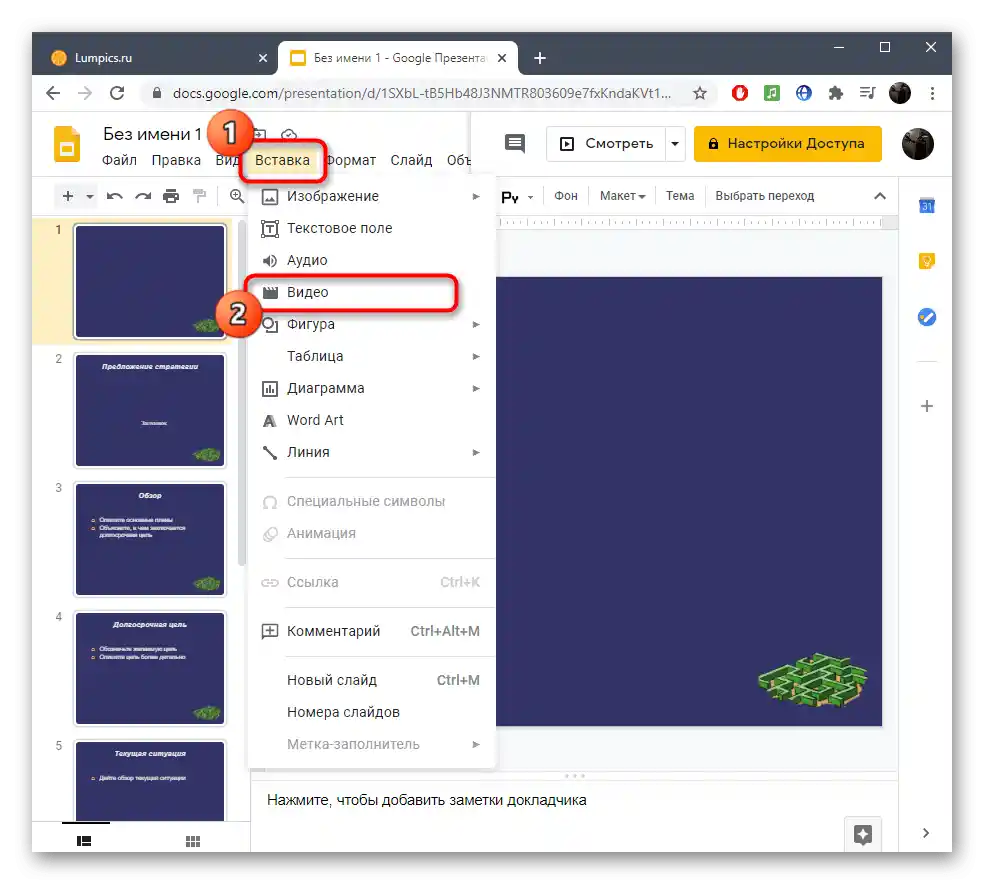Collapse the toolbar with up chevron
Image resolution: width=984 pixels, height=884 pixels.
(x=880, y=196)
